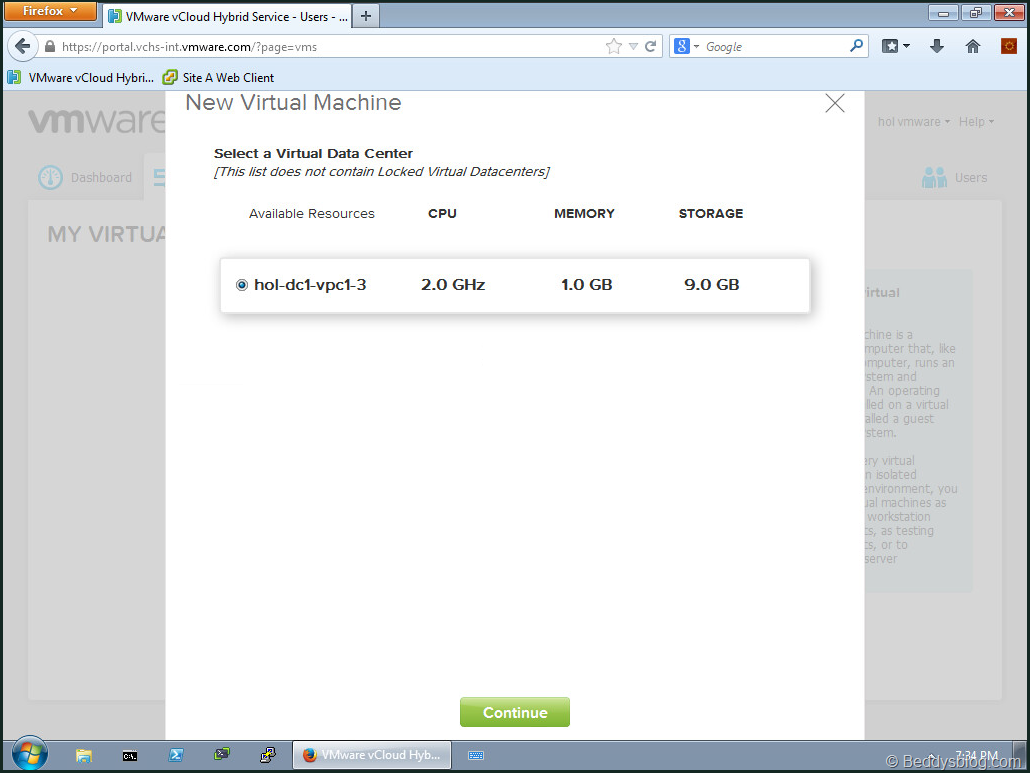
Task: Go back to the previous page
Action: click(x=22, y=47)
